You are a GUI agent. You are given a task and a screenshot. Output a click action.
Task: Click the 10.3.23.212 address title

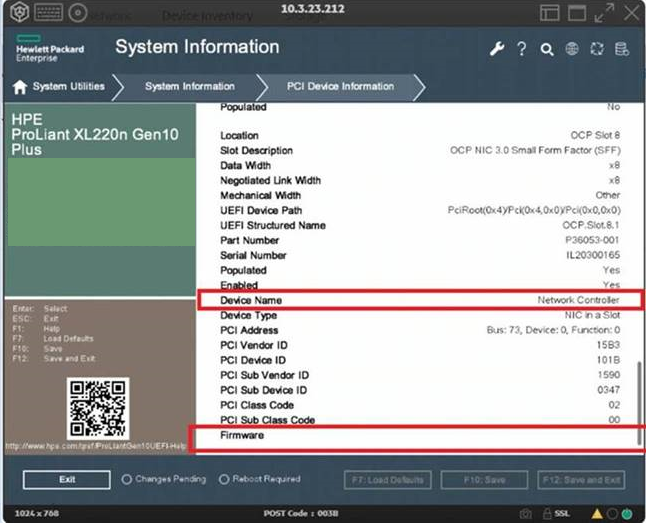pyautogui.click(x=313, y=9)
